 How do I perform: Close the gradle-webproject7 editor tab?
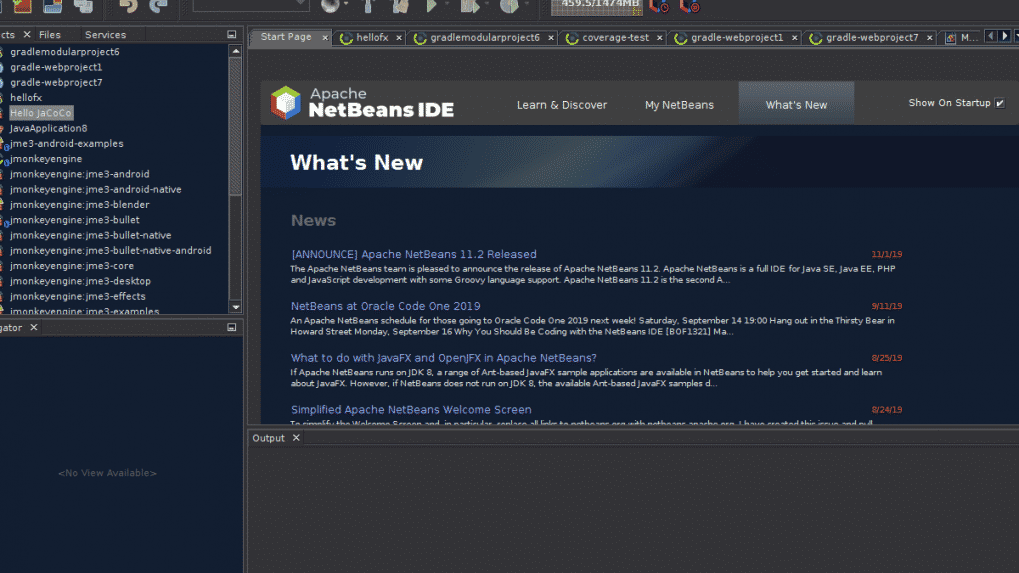[930, 38]
